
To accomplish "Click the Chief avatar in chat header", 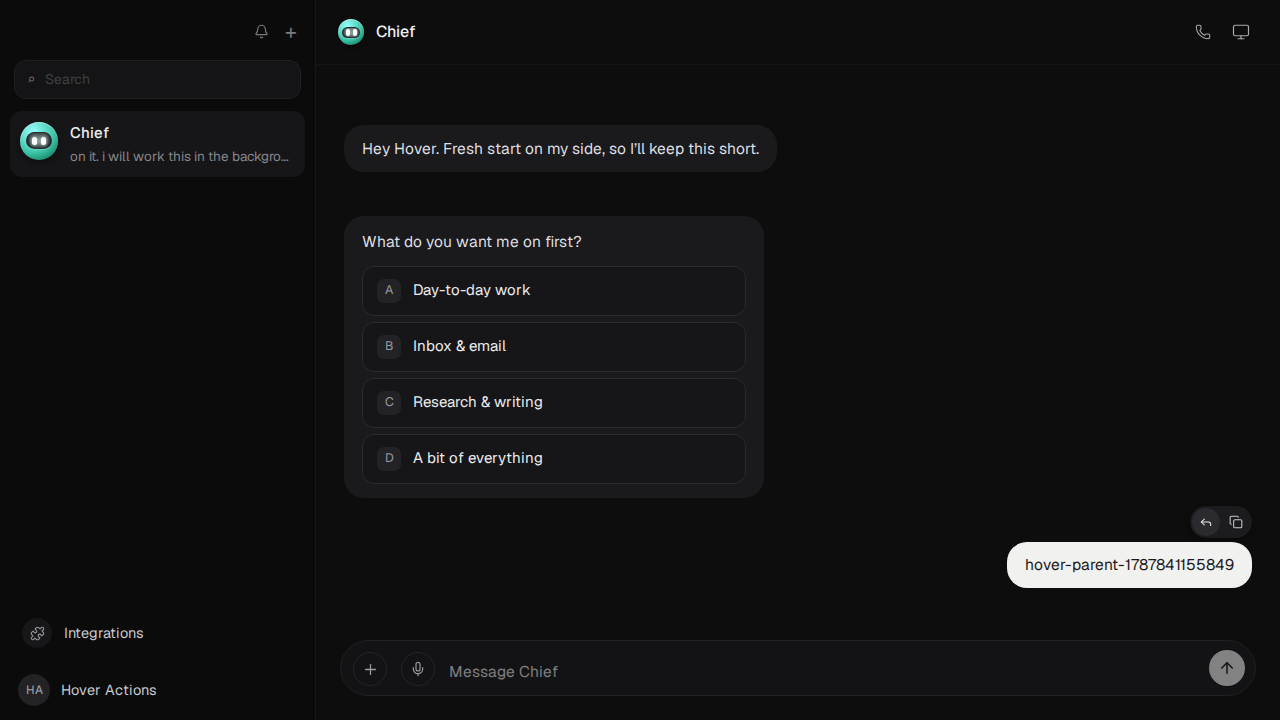I will pyautogui.click(x=351, y=32).
